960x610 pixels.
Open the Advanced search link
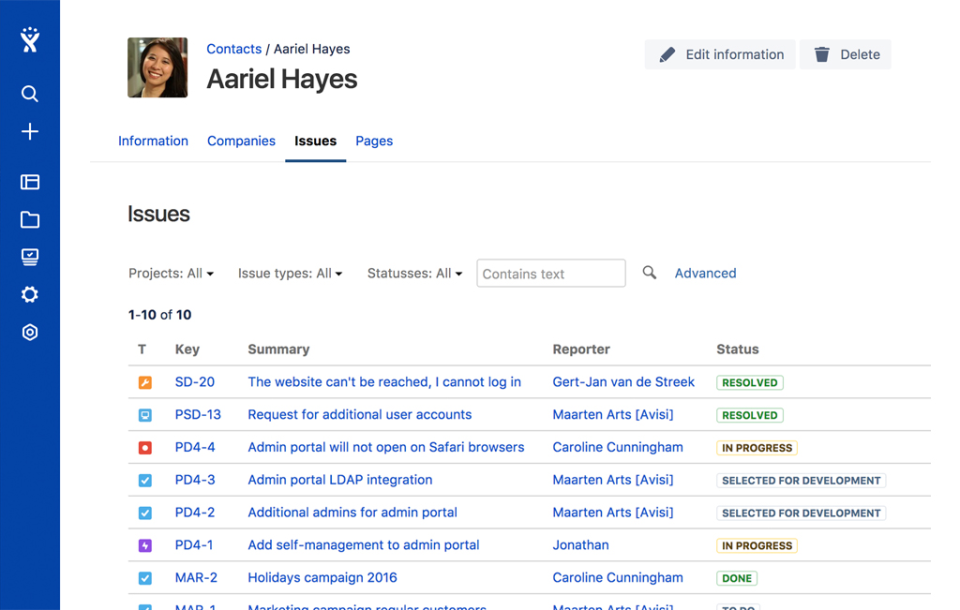(x=705, y=272)
